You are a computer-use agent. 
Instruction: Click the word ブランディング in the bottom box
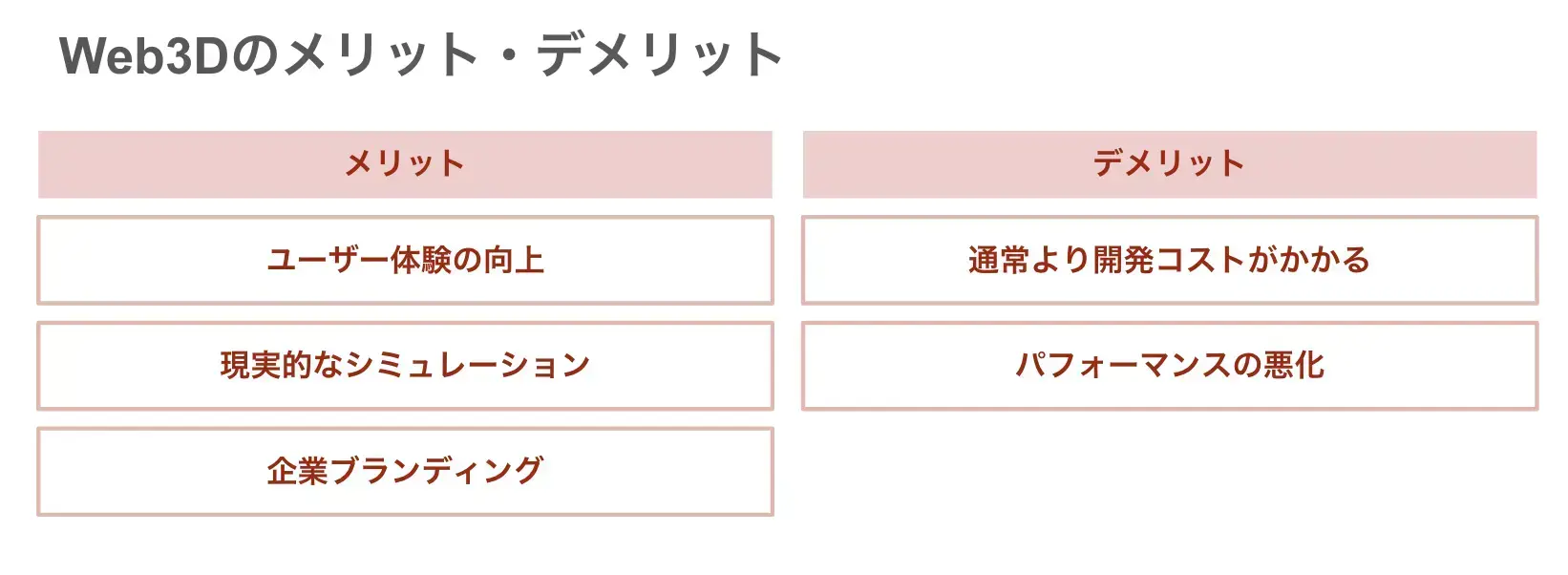436,471
